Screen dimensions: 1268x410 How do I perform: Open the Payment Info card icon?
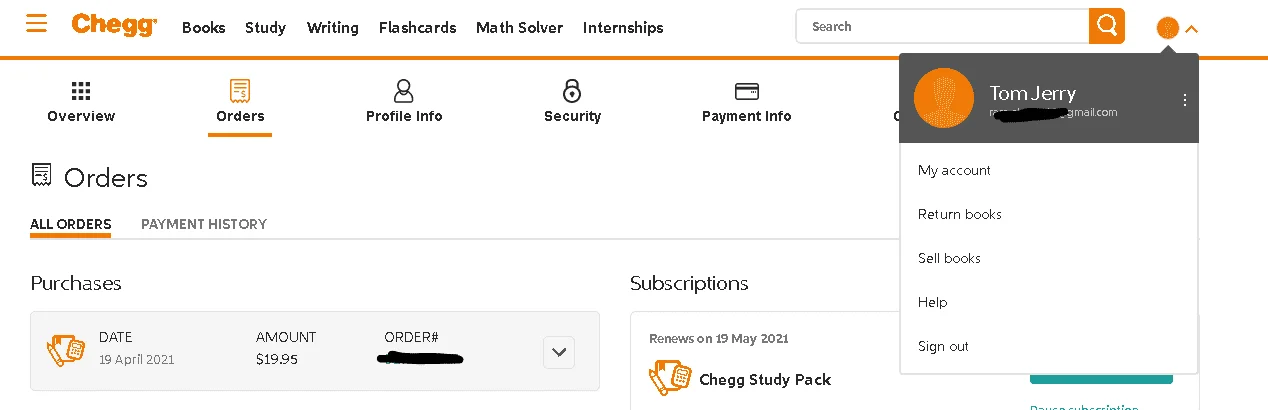(x=746, y=91)
